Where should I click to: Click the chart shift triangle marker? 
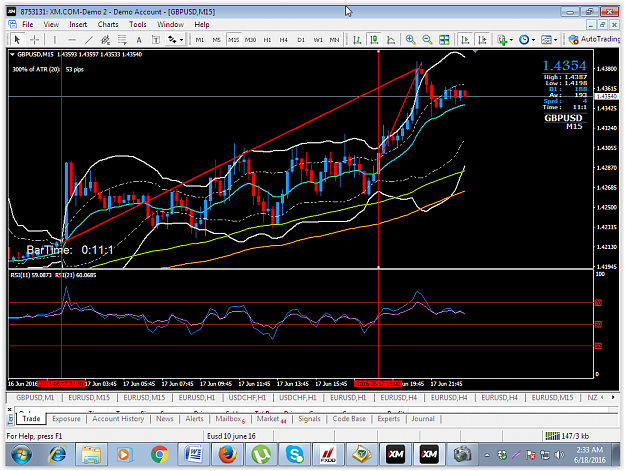coord(475,51)
